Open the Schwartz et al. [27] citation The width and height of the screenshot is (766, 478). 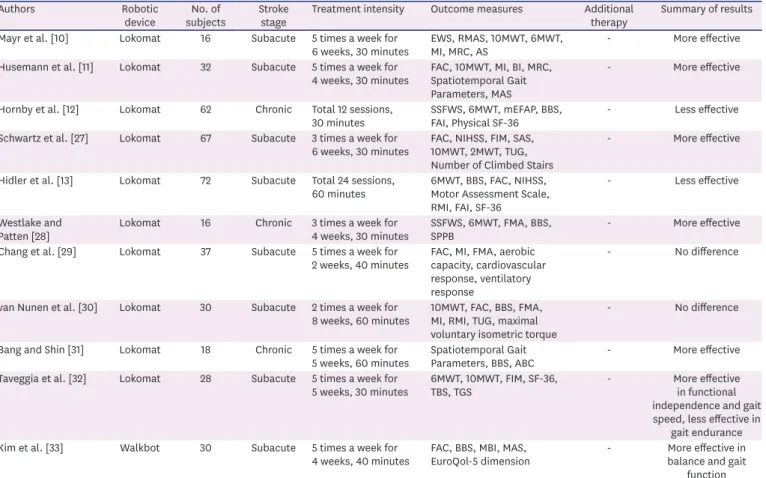click(43, 139)
